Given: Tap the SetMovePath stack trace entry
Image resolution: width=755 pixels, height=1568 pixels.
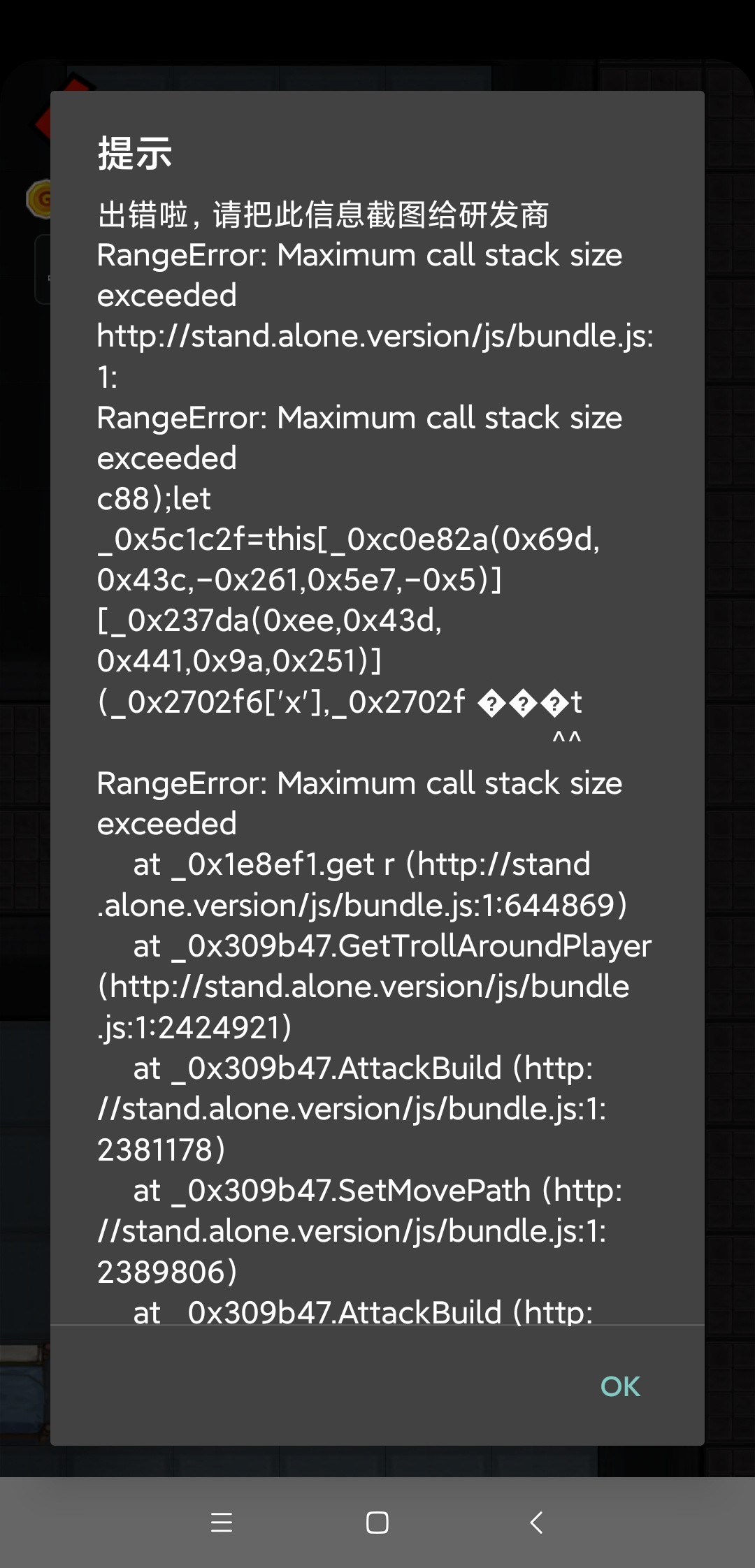Looking at the screenshot, I should point(359,1231).
